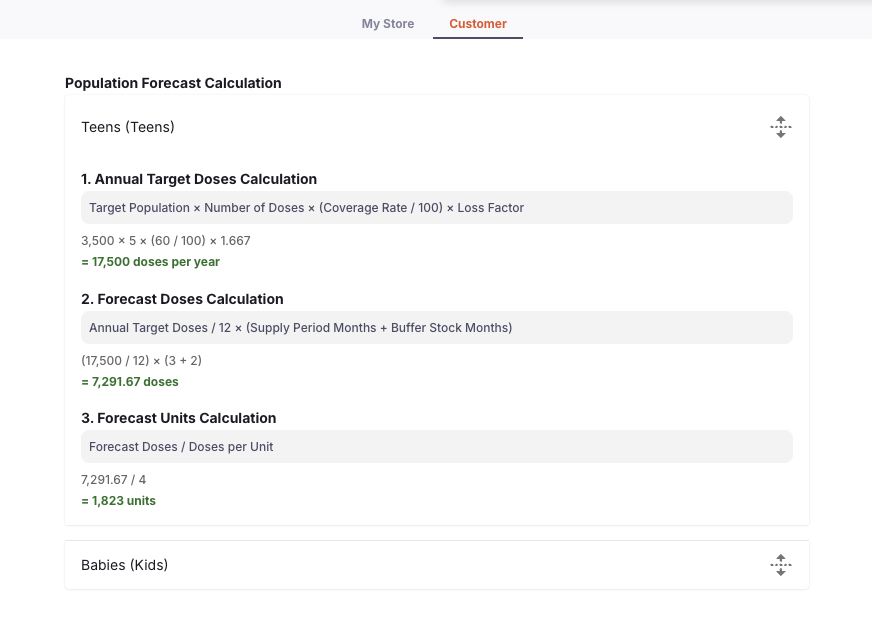Select heading 1. Annual Target Doses Calculation
This screenshot has height=622, width=872.
click(198, 179)
